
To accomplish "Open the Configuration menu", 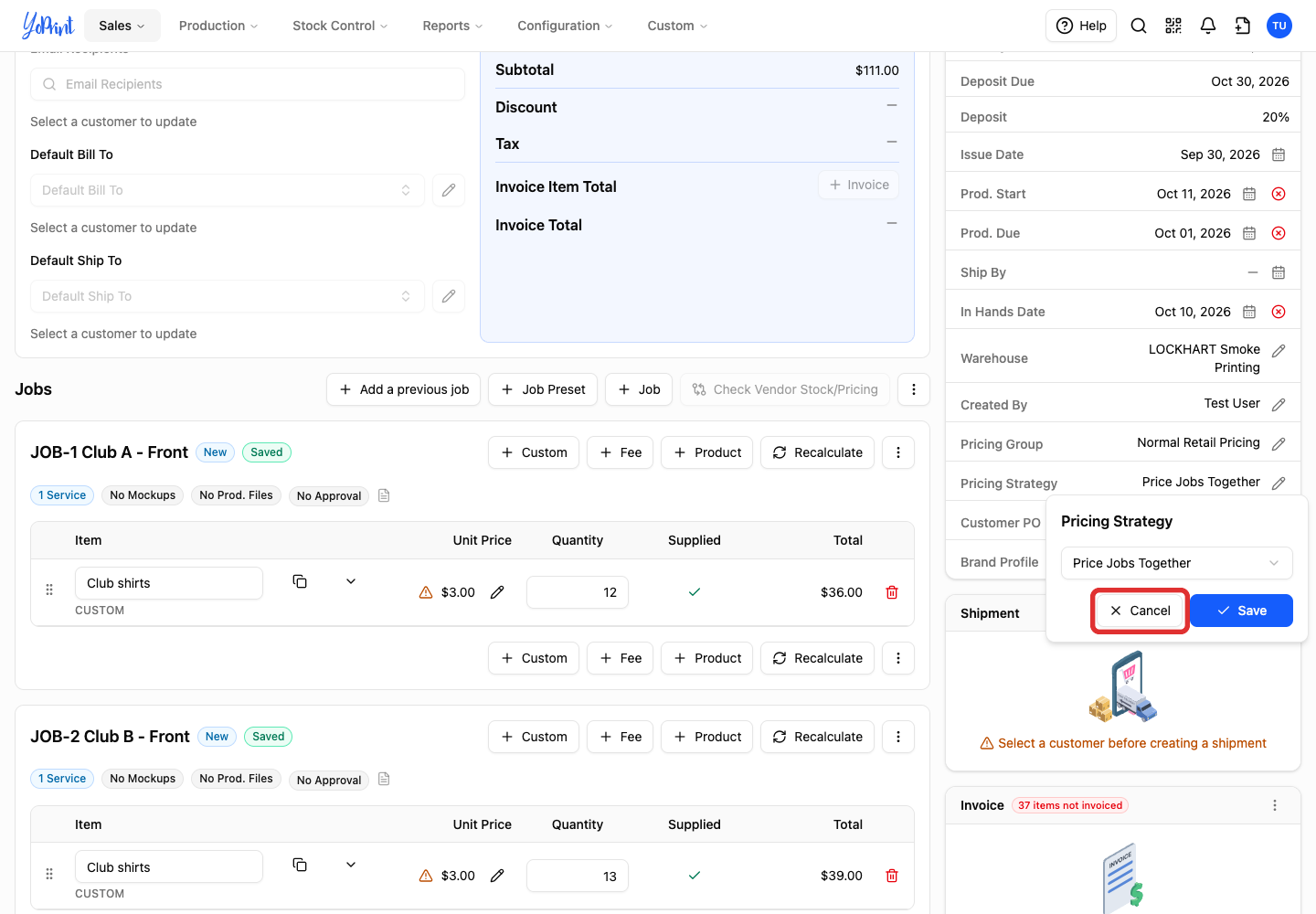I will [x=565, y=26].
